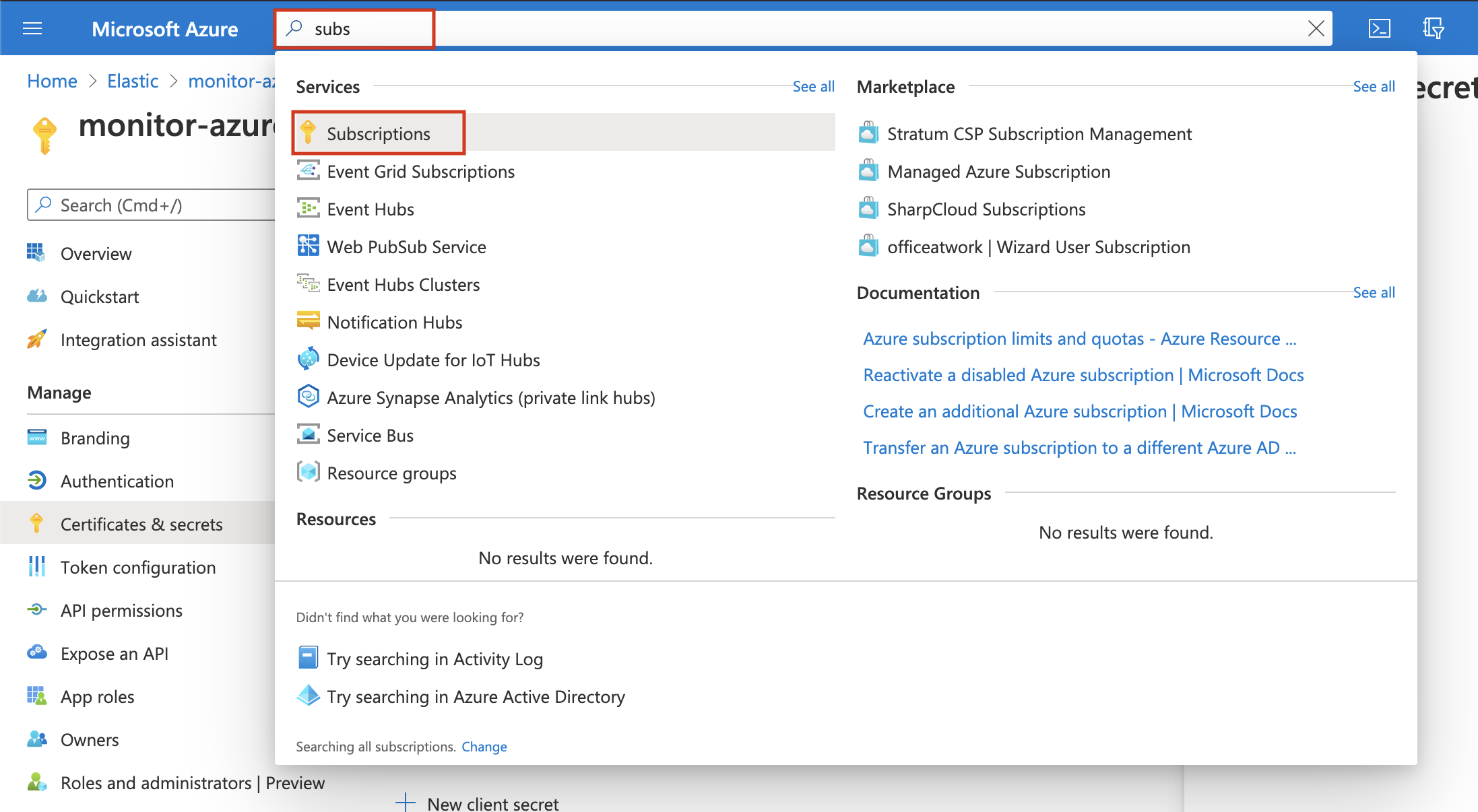Select Web PubSub Service
Viewport: 1478px width, 812px height.
407,246
